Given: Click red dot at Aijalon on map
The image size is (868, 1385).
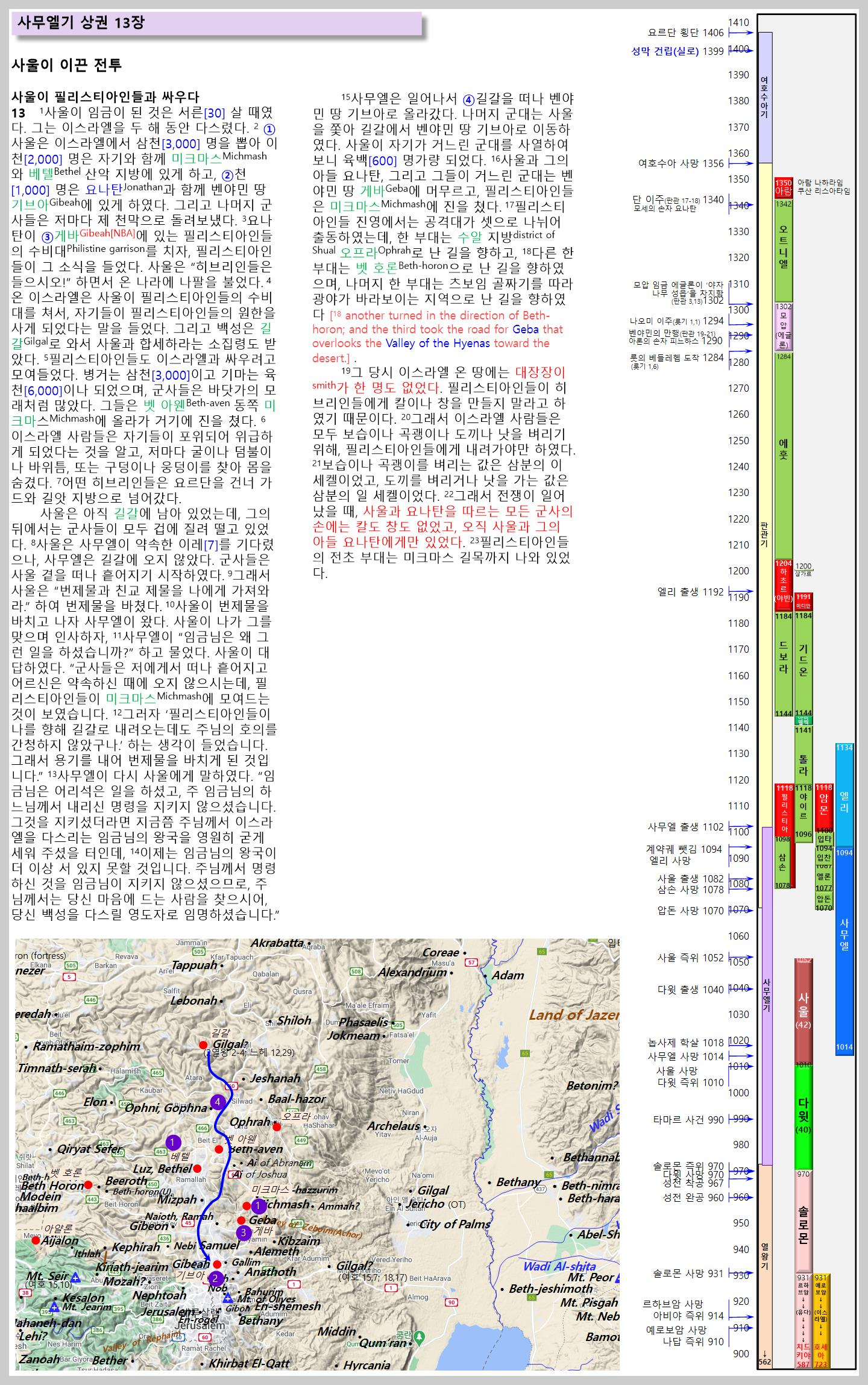Looking at the screenshot, I should [x=36, y=1240].
